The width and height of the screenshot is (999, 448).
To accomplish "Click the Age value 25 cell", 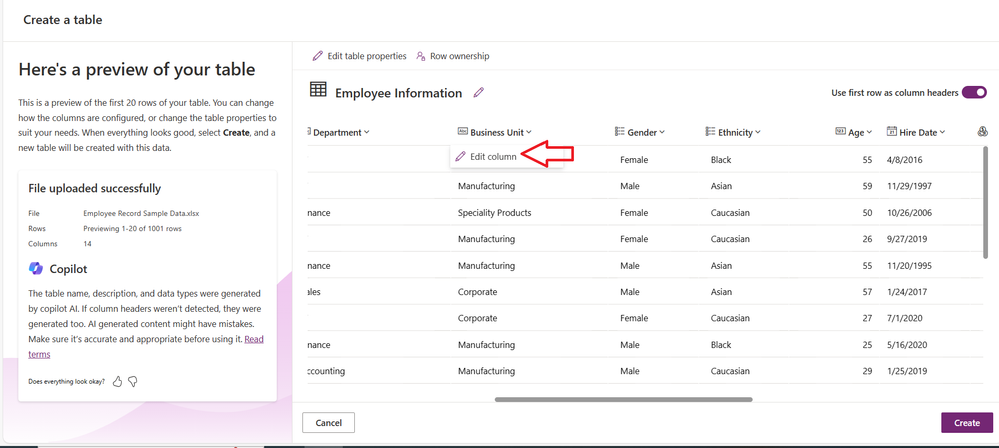I will [867, 345].
